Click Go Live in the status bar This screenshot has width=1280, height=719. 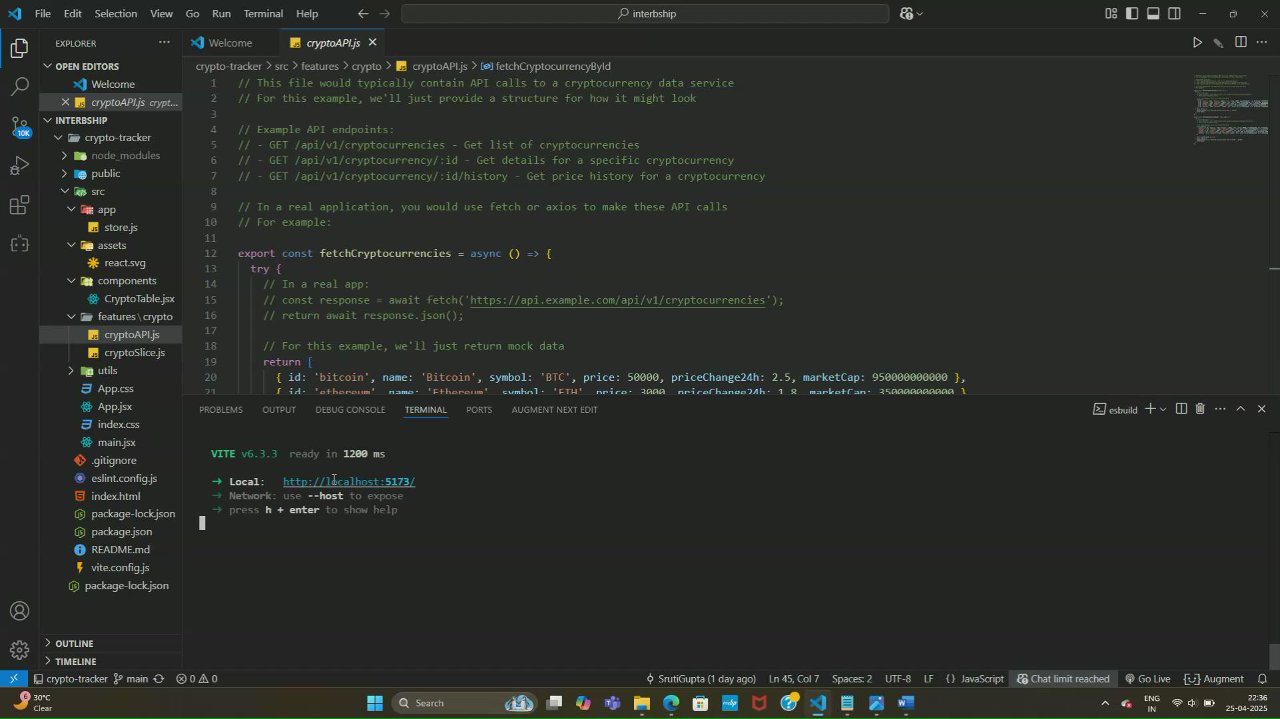[1147, 679]
